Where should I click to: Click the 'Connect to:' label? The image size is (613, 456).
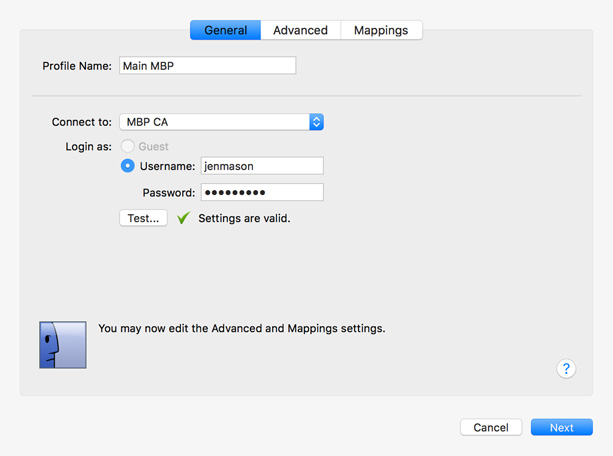[82, 122]
